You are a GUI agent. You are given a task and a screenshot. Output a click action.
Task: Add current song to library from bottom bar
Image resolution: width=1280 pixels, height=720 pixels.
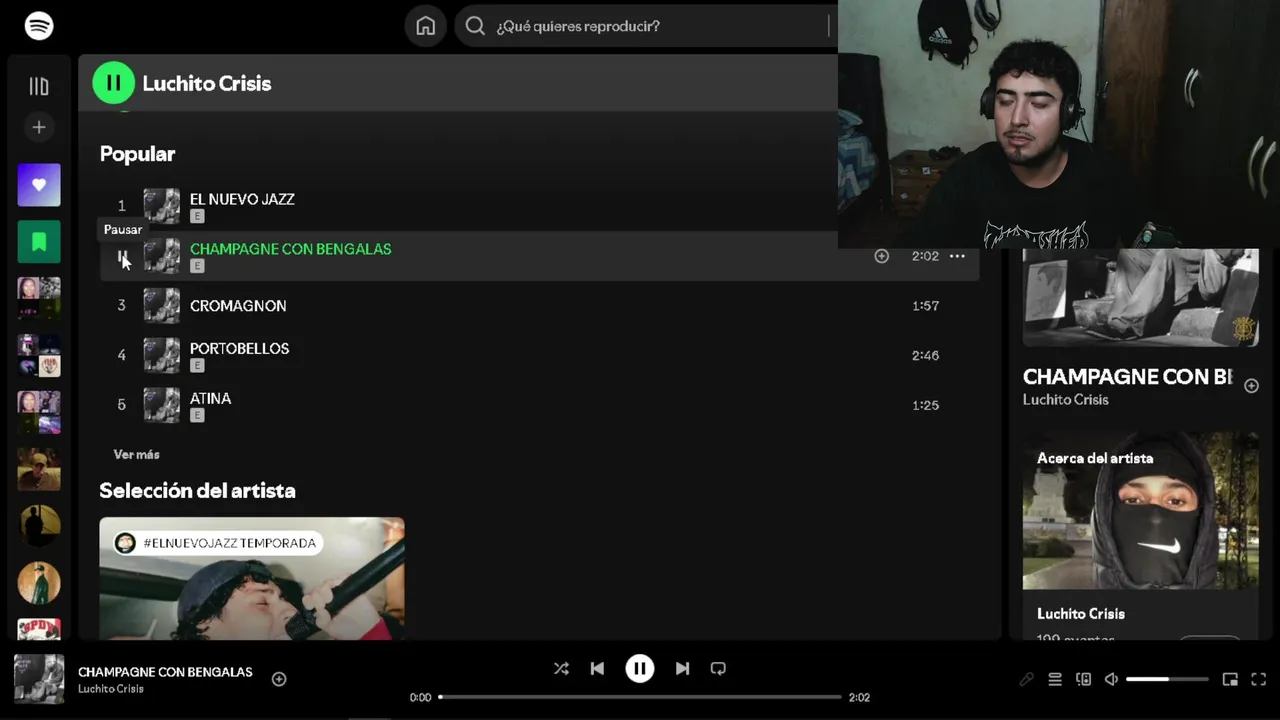[x=279, y=679]
